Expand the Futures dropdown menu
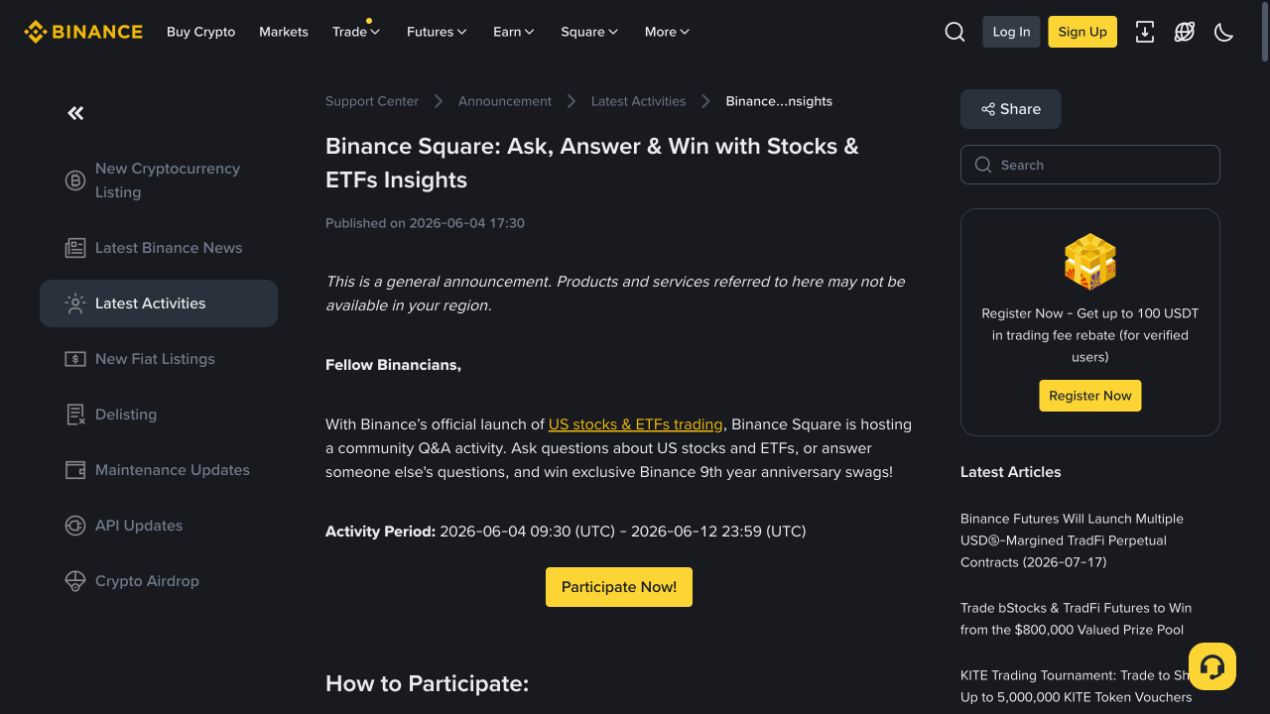 [437, 32]
